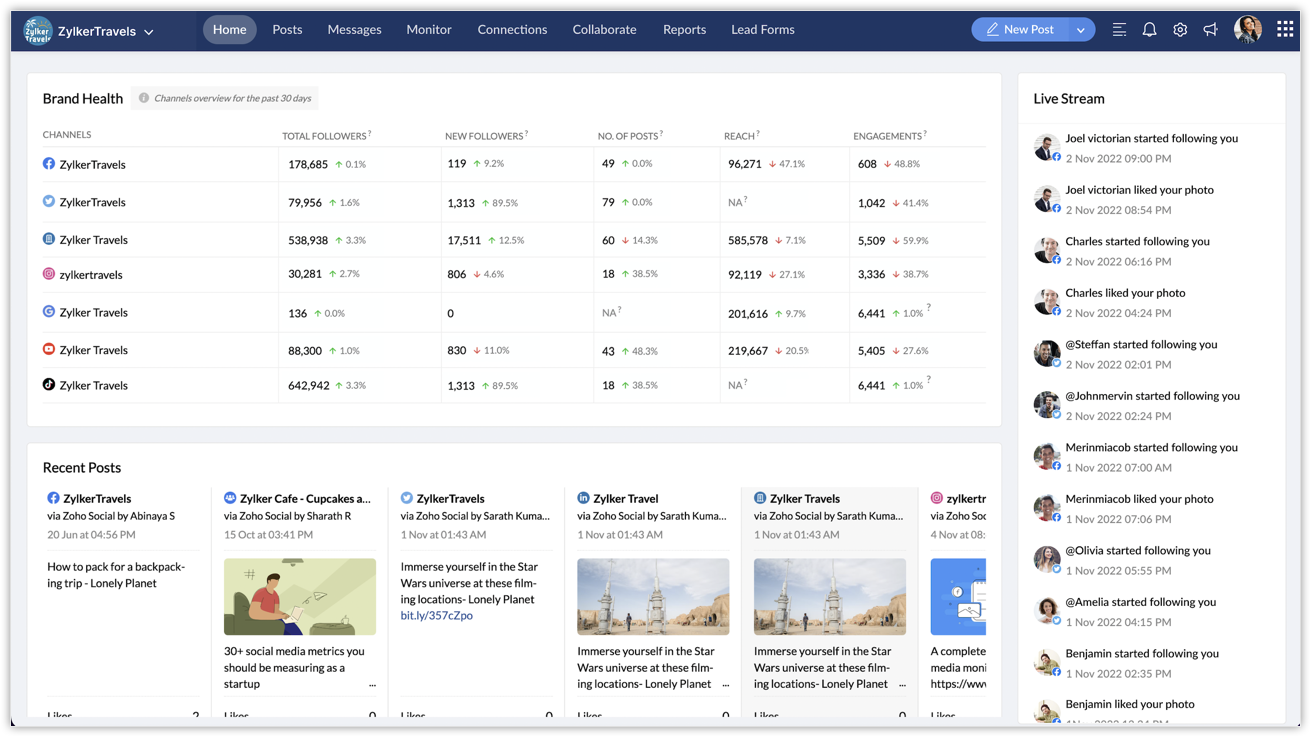Click the New Followers column header
1311x737 pixels.
(485, 135)
